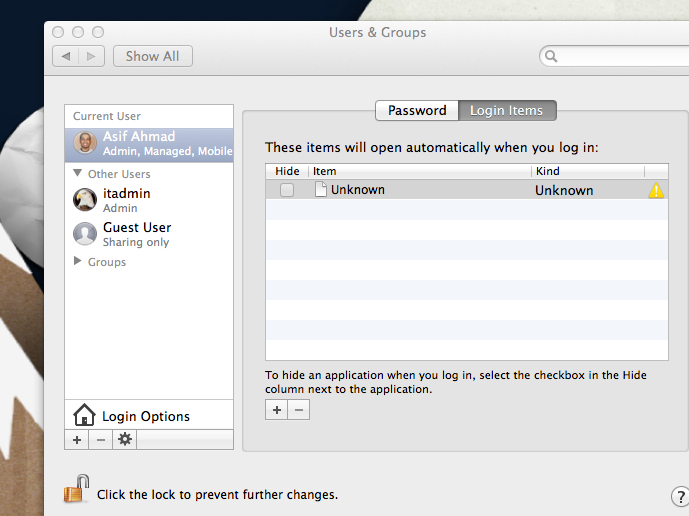Click the Login Options house icon

coord(84,415)
